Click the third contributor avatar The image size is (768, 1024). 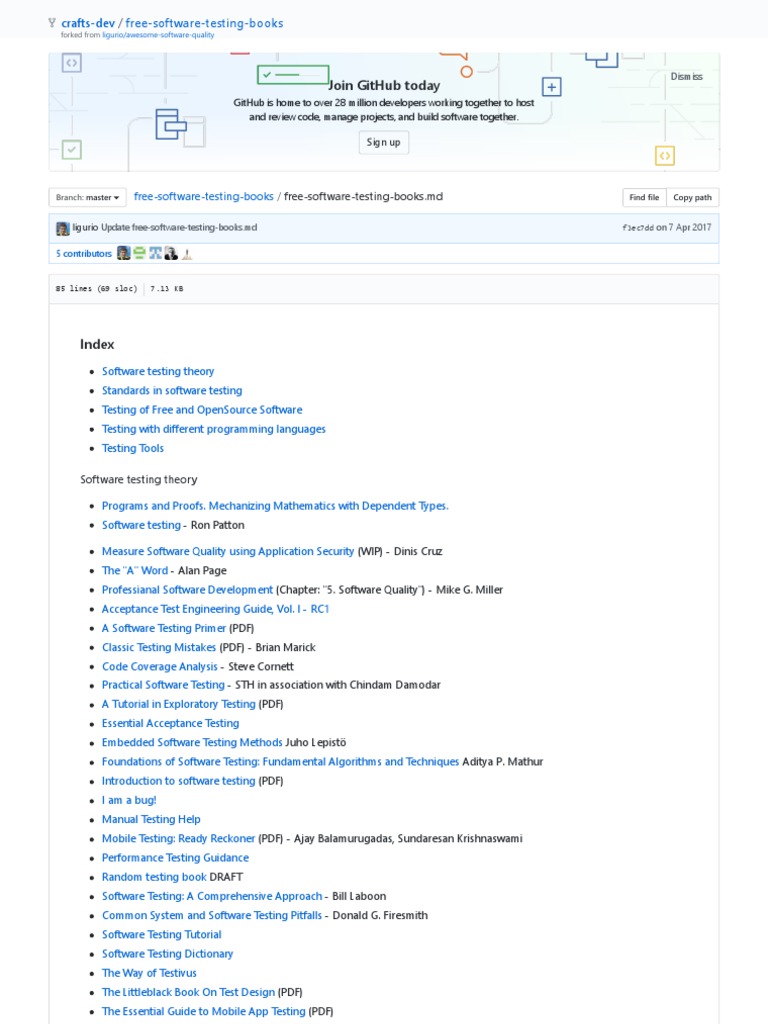coord(155,253)
